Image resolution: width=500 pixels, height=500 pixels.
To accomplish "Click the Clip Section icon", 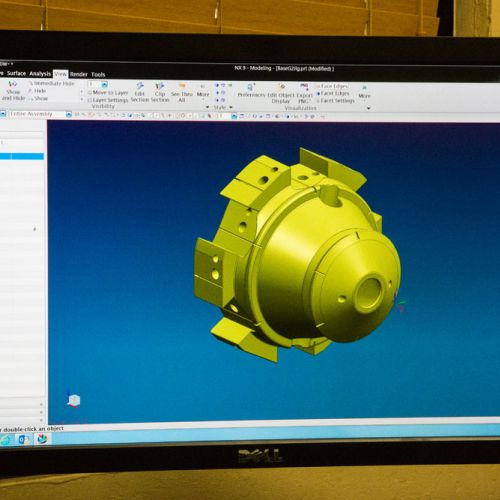I will pos(160,87).
